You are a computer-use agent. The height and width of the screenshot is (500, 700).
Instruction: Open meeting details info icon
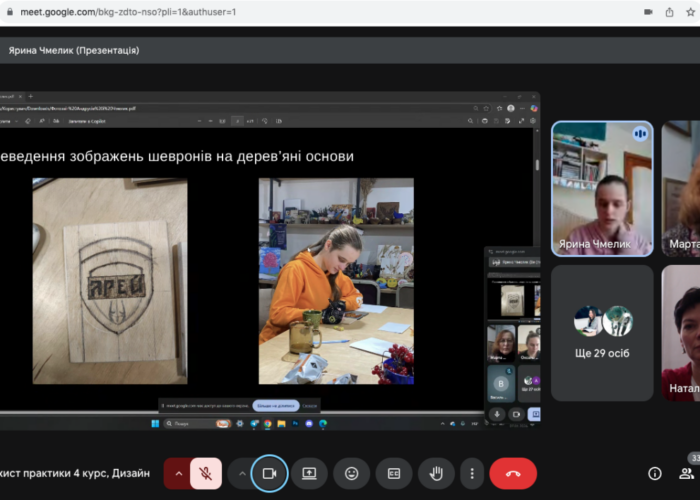[655, 473]
